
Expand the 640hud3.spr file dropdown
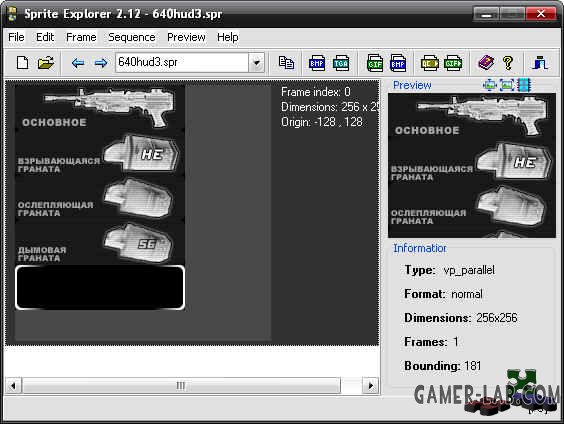(x=256, y=63)
